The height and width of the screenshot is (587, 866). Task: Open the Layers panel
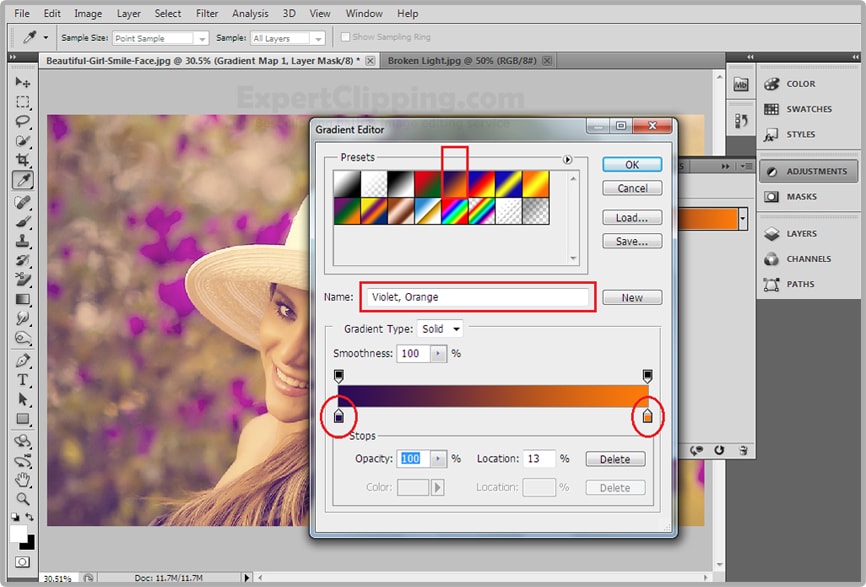[x=800, y=234]
